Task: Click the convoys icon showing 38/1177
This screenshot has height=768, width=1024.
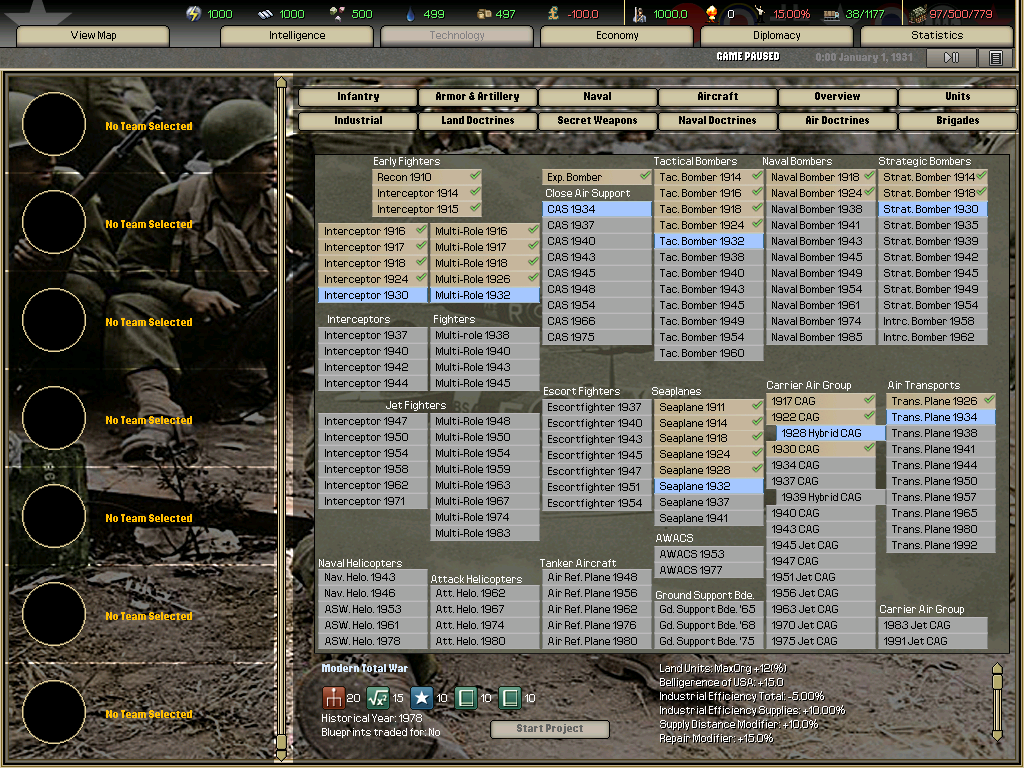Action: (x=833, y=14)
